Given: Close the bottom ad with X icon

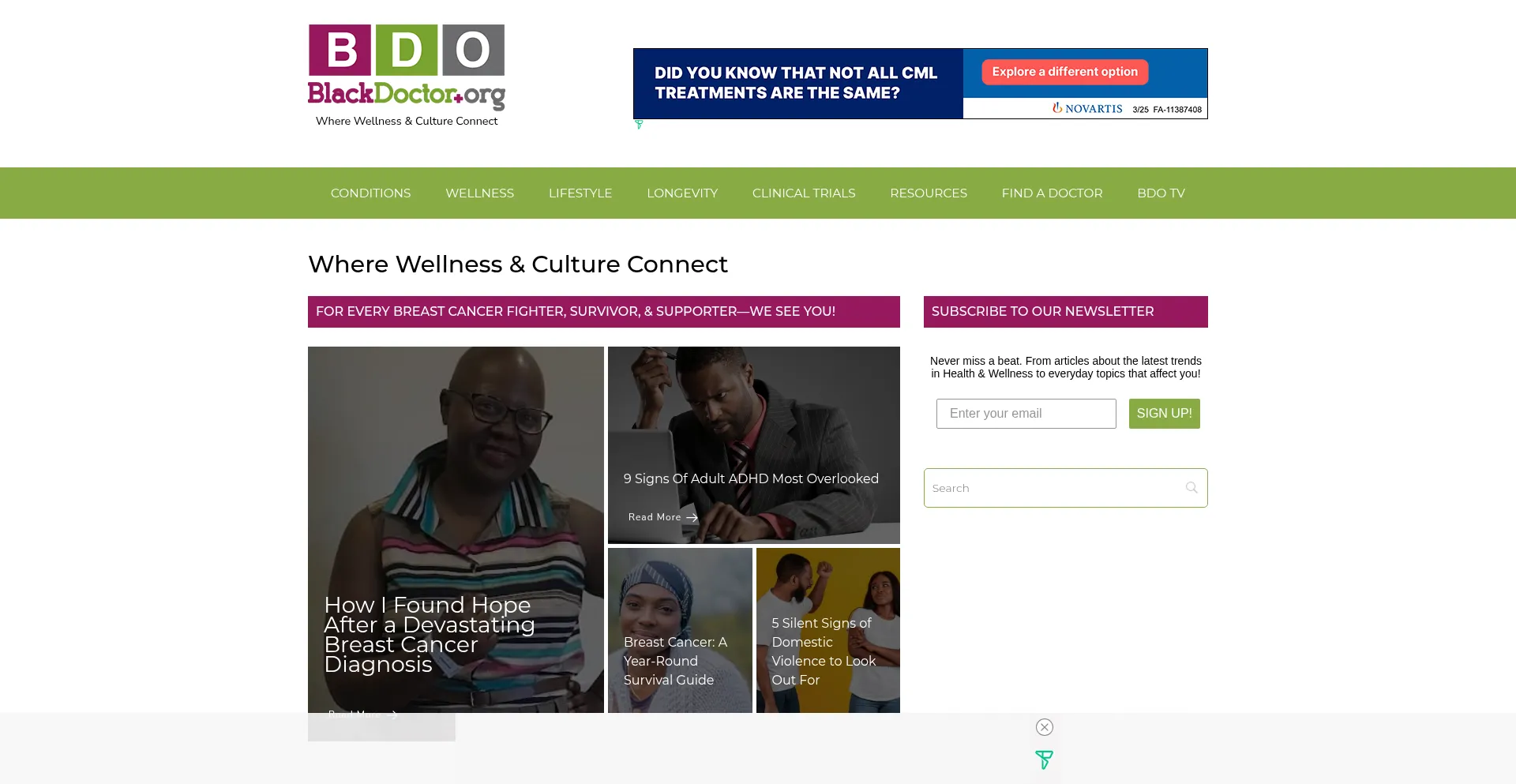Looking at the screenshot, I should (x=1044, y=727).
